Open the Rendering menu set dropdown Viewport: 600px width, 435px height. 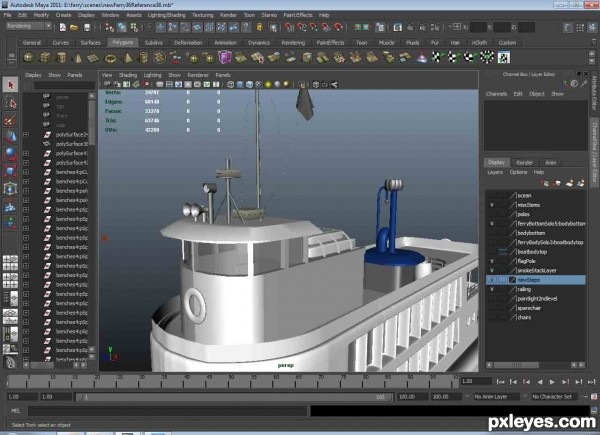point(29,26)
